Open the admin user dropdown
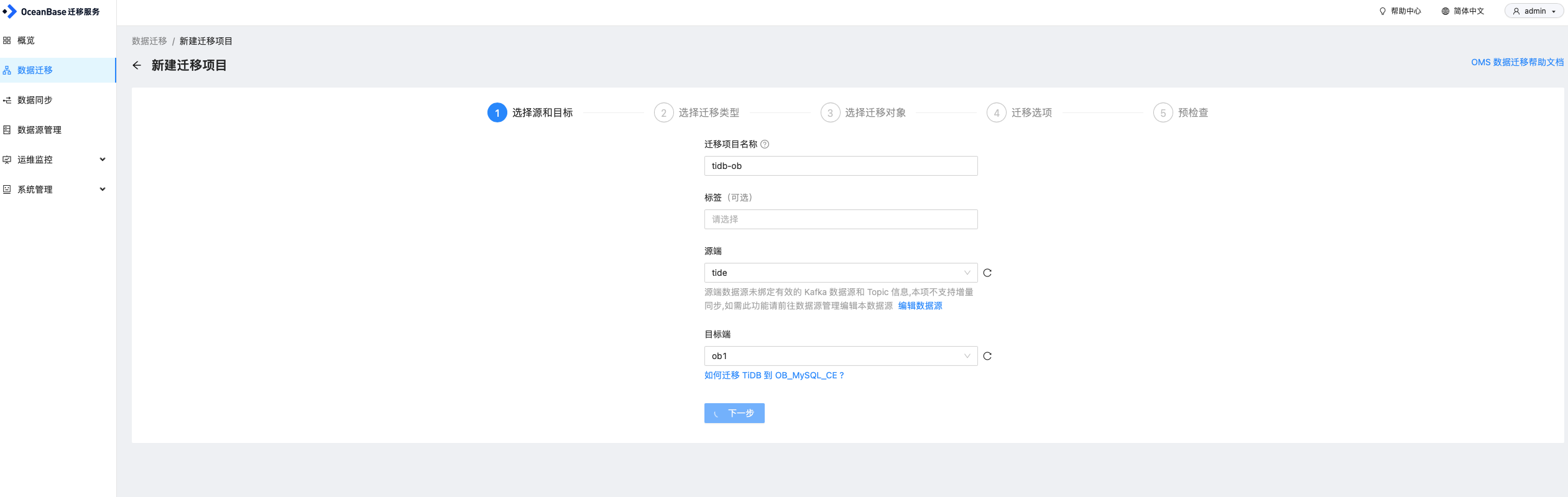This screenshot has height=497, width=1568. [1534, 11]
